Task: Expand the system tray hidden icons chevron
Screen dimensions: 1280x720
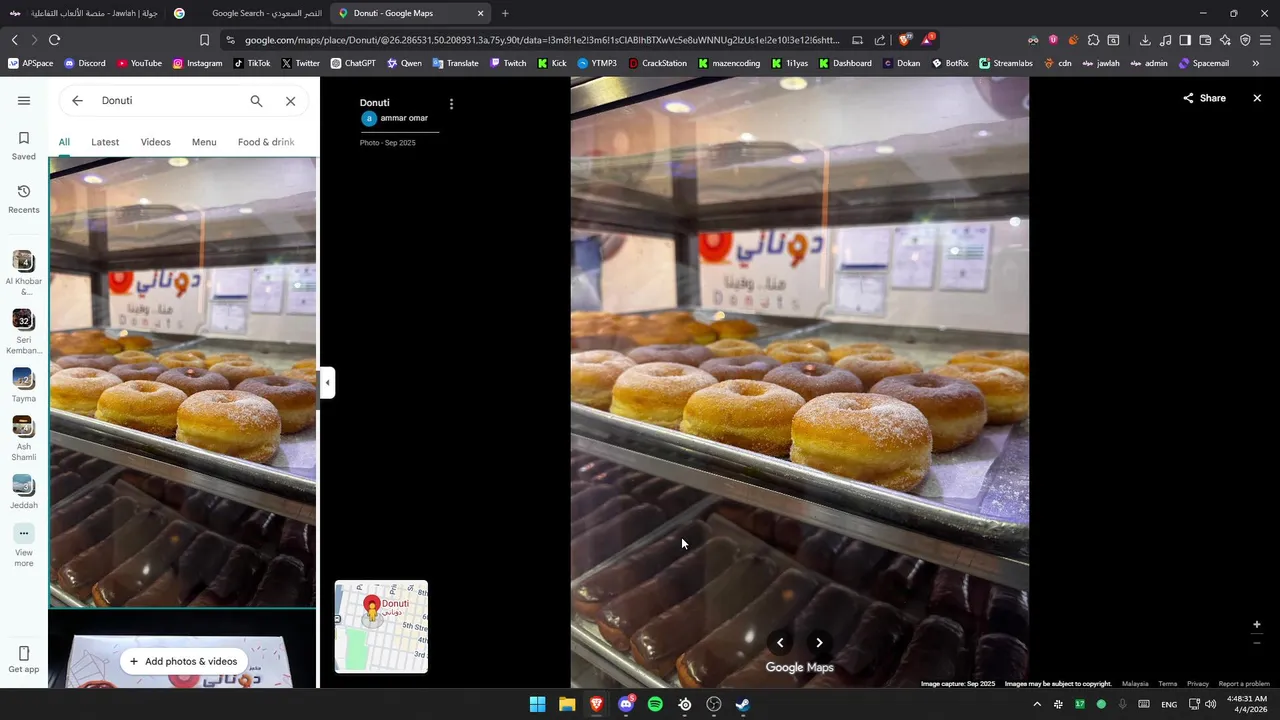Action: point(1037,704)
